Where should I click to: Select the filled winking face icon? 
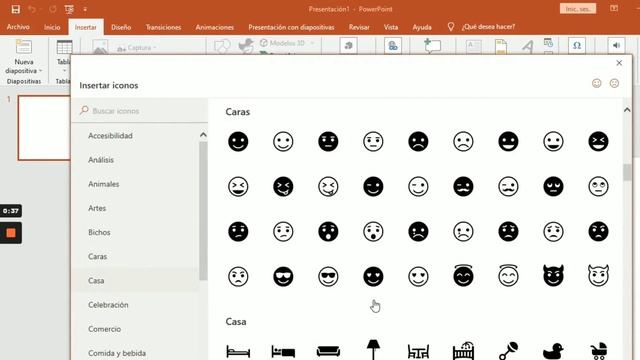coord(373,187)
